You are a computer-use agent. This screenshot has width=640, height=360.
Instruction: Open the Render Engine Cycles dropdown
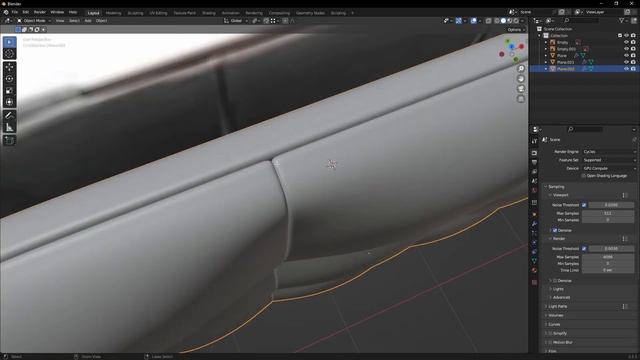(609, 152)
